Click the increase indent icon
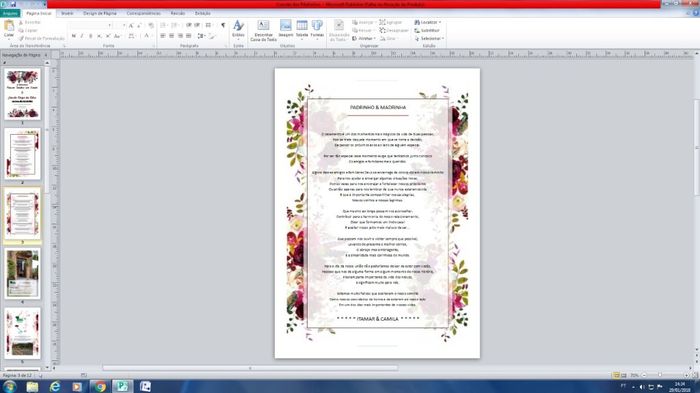The width and height of the screenshot is (700, 393). pos(197,25)
